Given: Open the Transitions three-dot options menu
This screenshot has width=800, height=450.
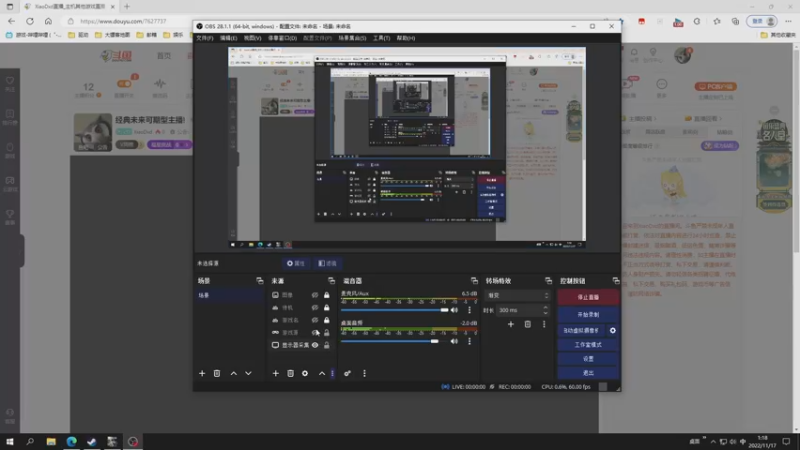Looking at the screenshot, I should pyautogui.click(x=544, y=324).
